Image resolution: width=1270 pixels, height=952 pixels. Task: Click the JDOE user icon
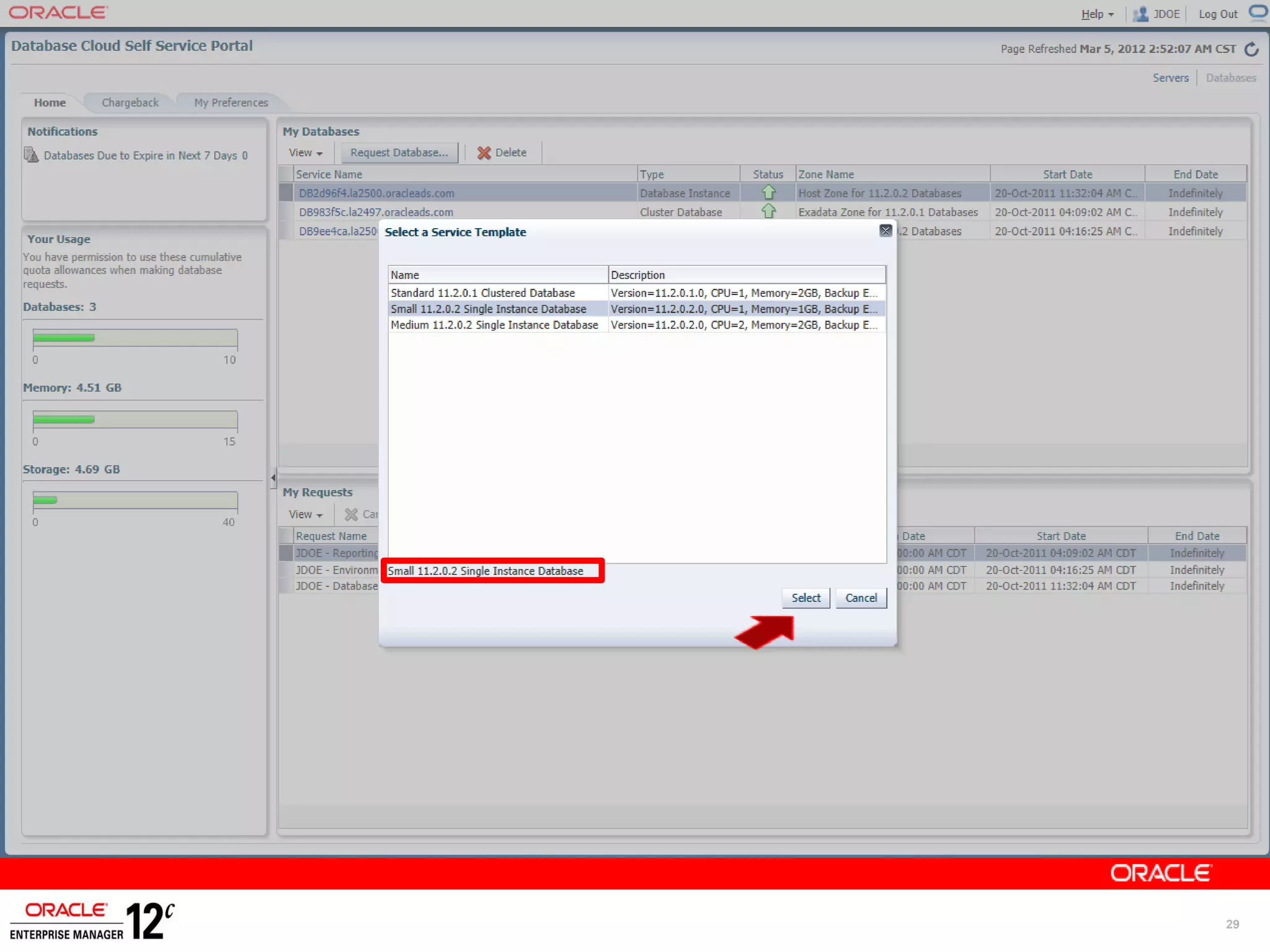pyautogui.click(x=1140, y=14)
